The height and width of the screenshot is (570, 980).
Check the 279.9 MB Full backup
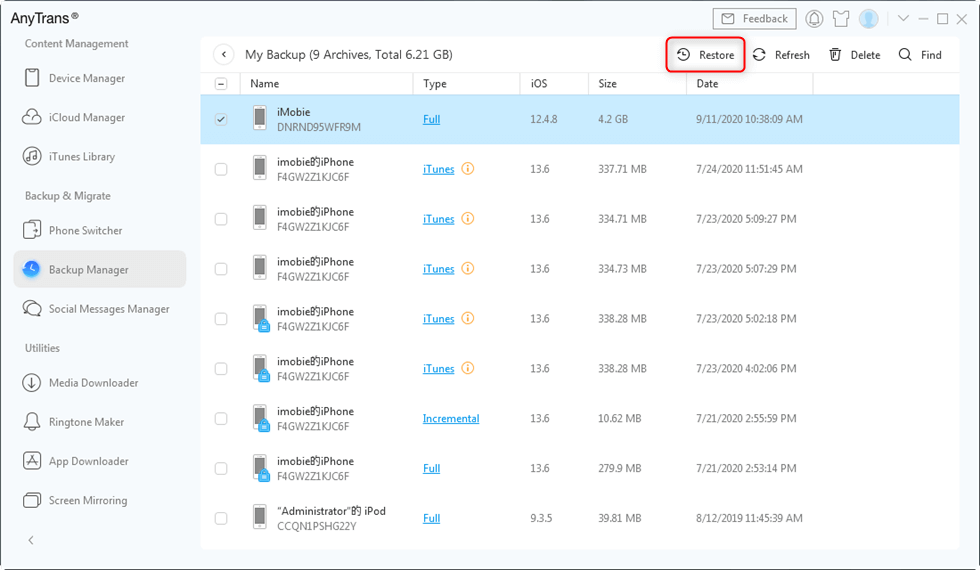(221, 469)
